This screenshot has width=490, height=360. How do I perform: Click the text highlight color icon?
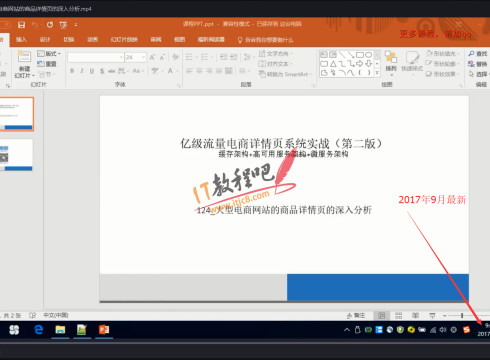pyautogui.click(x=155, y=71)
